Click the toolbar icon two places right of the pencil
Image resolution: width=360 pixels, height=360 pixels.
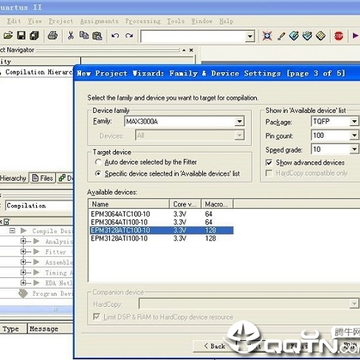tap(307, 36)
